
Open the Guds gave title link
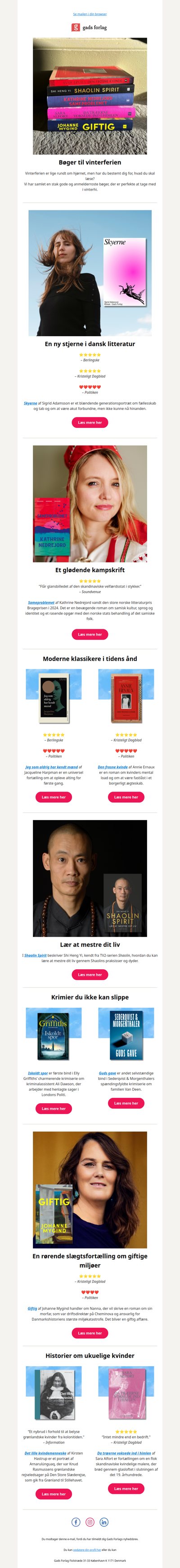tap(108, 1073)
